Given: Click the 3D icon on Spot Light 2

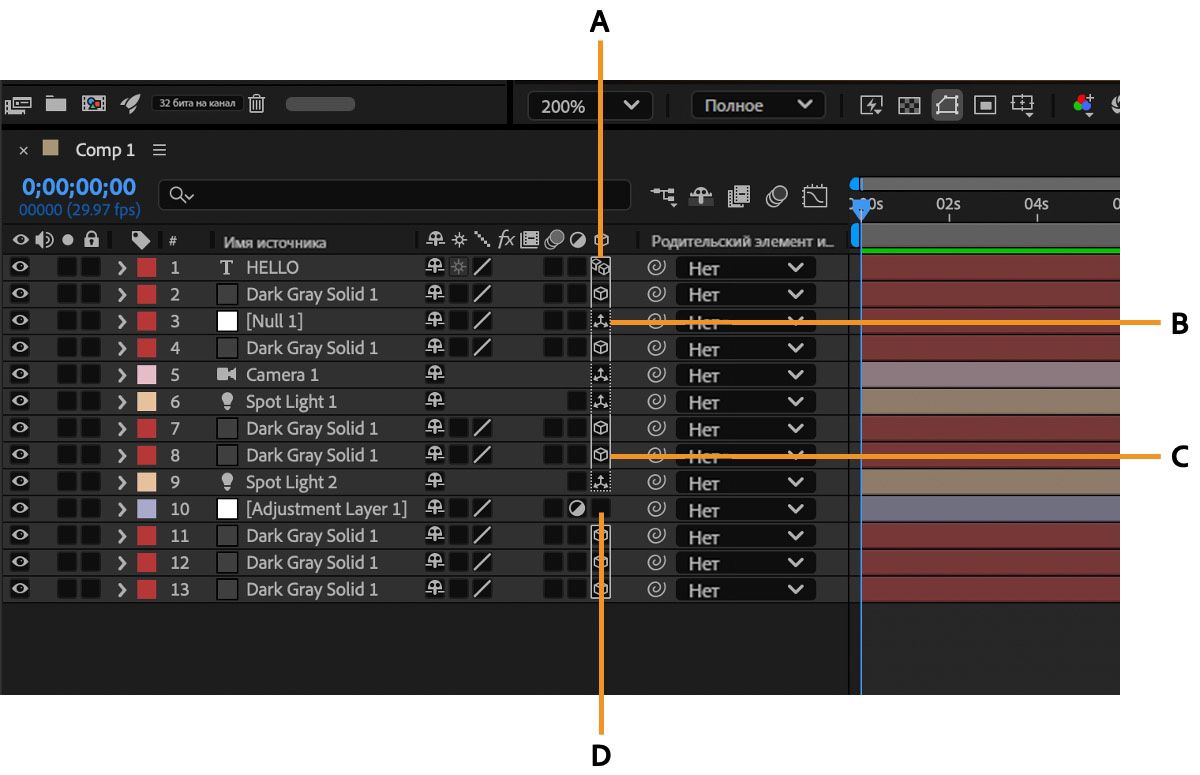Looking at the screenshot, I should pos(600,482).
